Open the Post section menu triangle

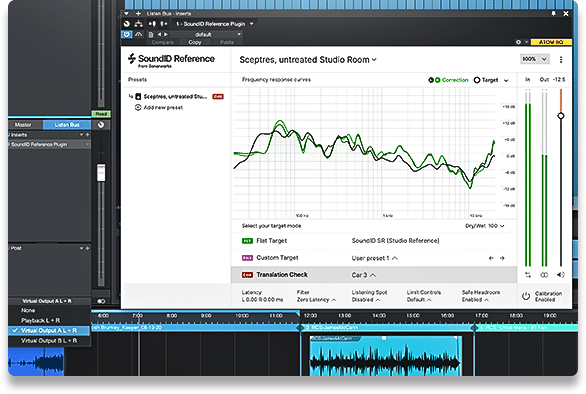click(81, 248)
